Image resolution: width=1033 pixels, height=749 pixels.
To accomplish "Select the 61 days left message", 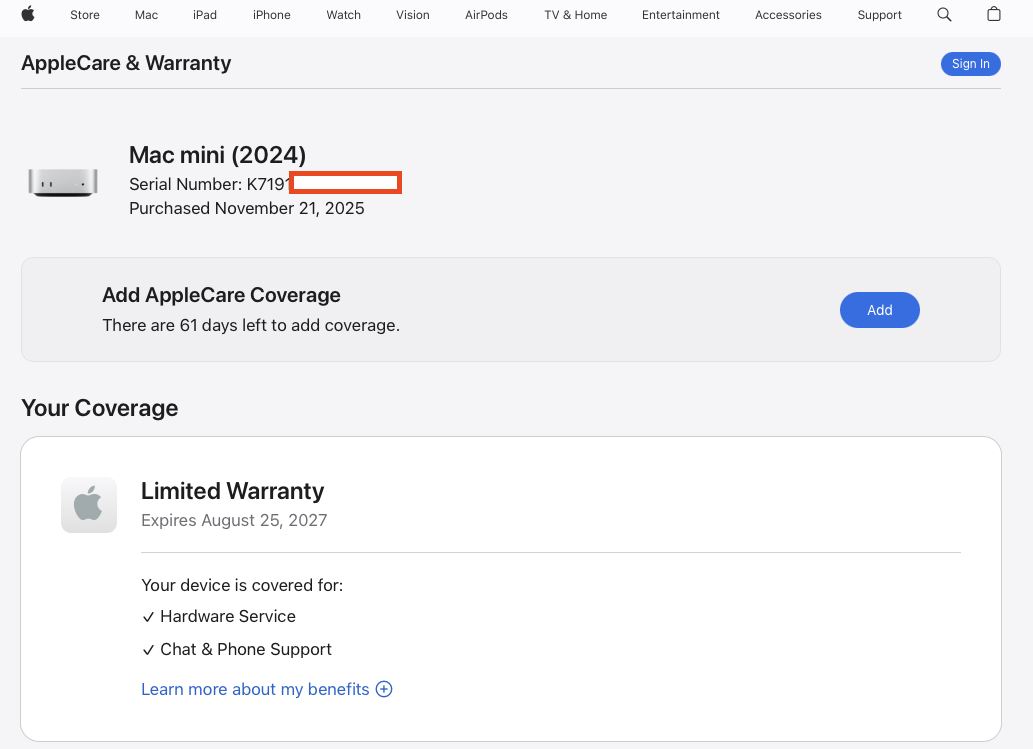I will coord(251,325).
